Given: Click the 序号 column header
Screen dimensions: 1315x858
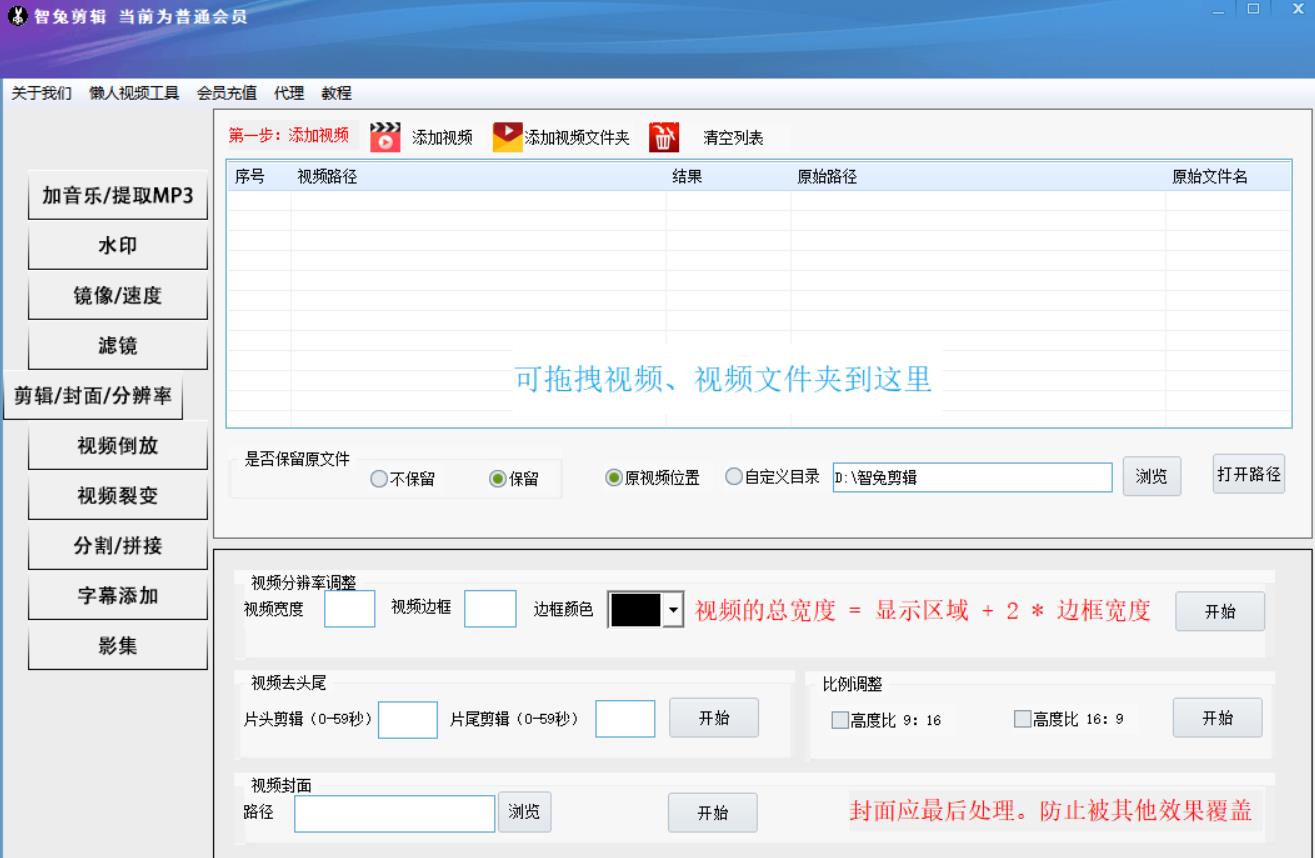Looking at the screenshot, I should [259, 177].
